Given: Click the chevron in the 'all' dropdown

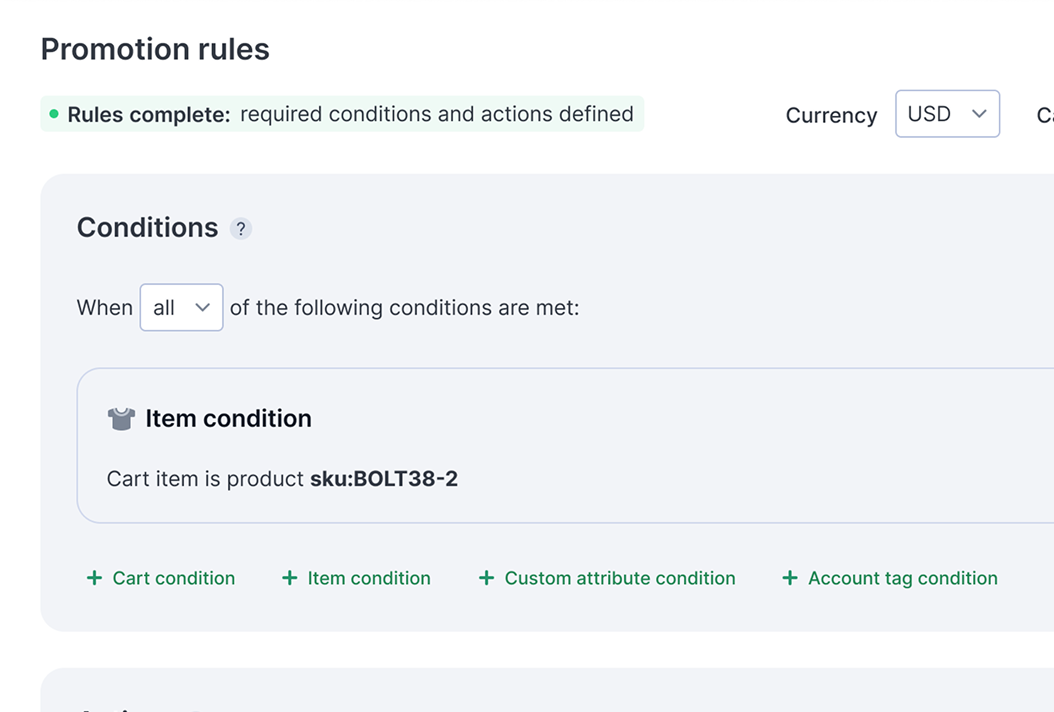Looking at the screenshot, I should coord(202,308).
